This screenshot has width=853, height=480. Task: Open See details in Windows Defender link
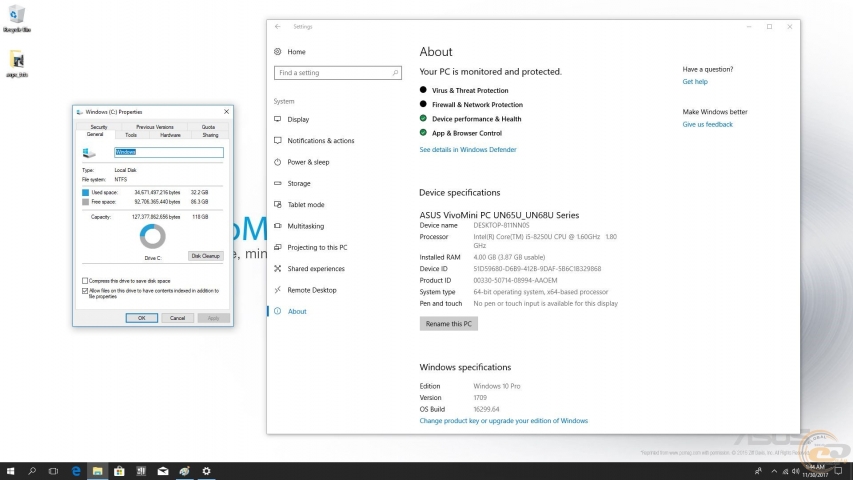tap(468, 149)
